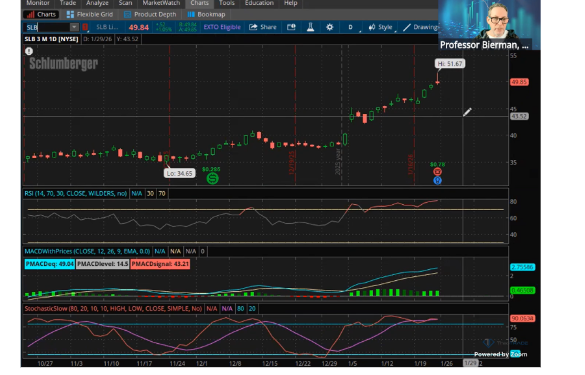The width and height of the screenshot is (585, 375).
Task: Expand the SLB symbol dropdown arrow
Action: [74, 27]
